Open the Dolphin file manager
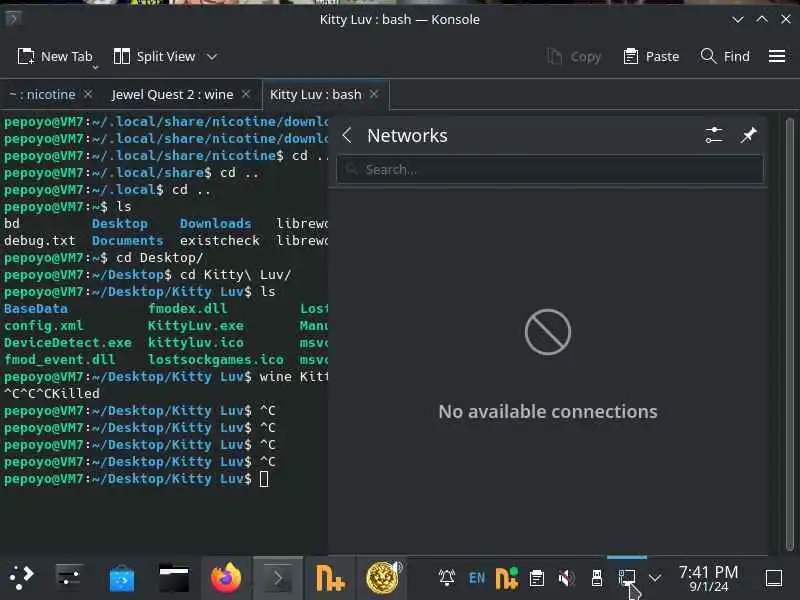Image resolution: width=800 pixels, height=600 pixels. (x=174, y=578)
